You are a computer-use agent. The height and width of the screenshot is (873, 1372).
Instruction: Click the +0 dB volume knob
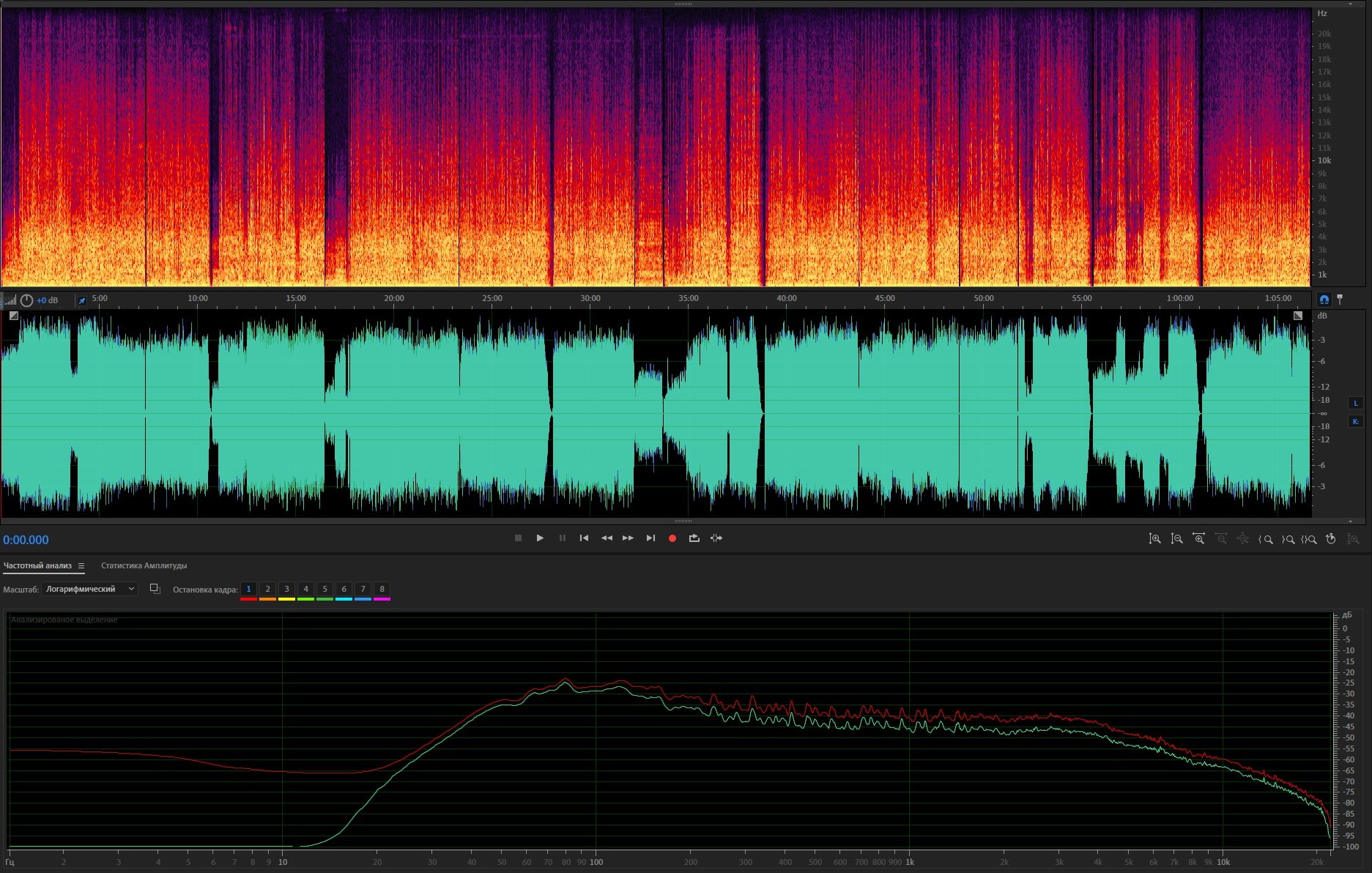(x=27, y=300)
